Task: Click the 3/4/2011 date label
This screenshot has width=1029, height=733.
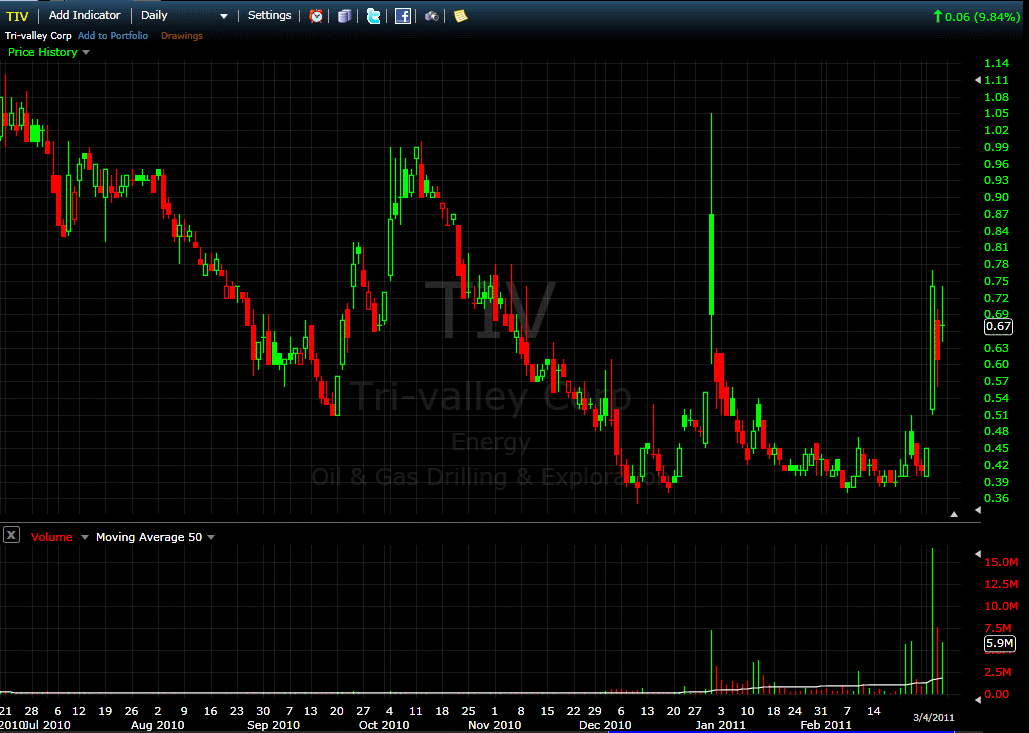Action: (x=934, y=717)
